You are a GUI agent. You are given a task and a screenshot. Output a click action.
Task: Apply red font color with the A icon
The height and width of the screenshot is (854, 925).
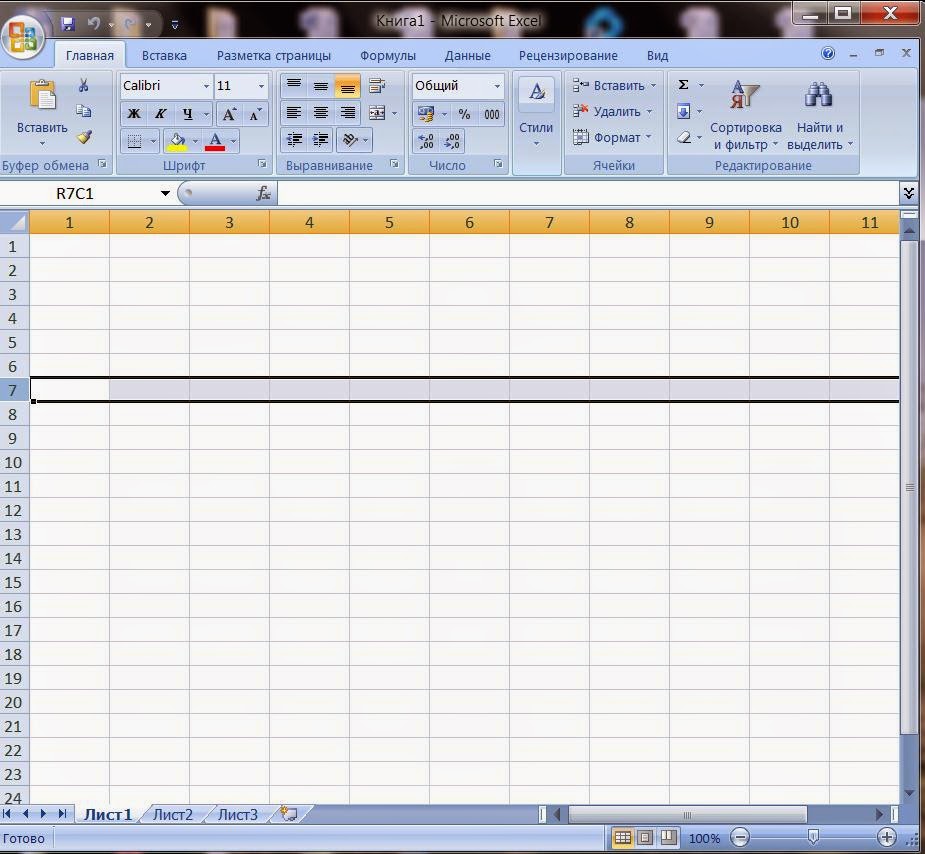click(215, 141)
